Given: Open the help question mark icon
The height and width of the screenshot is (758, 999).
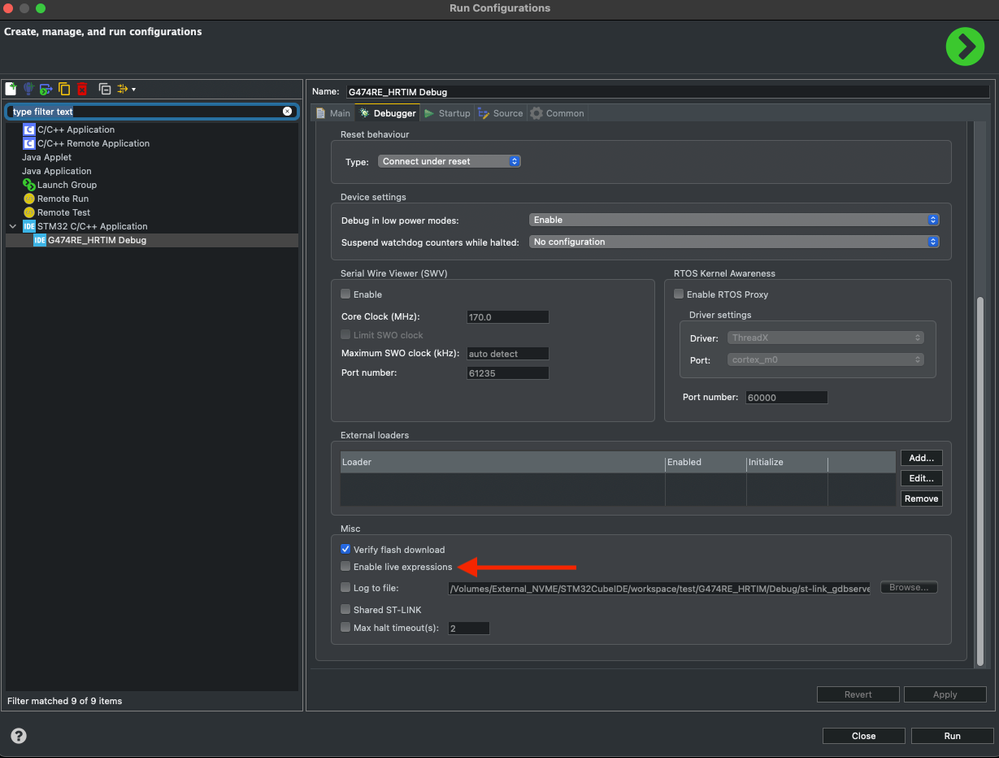Looking at the screenshot, I should pos(18,736).
